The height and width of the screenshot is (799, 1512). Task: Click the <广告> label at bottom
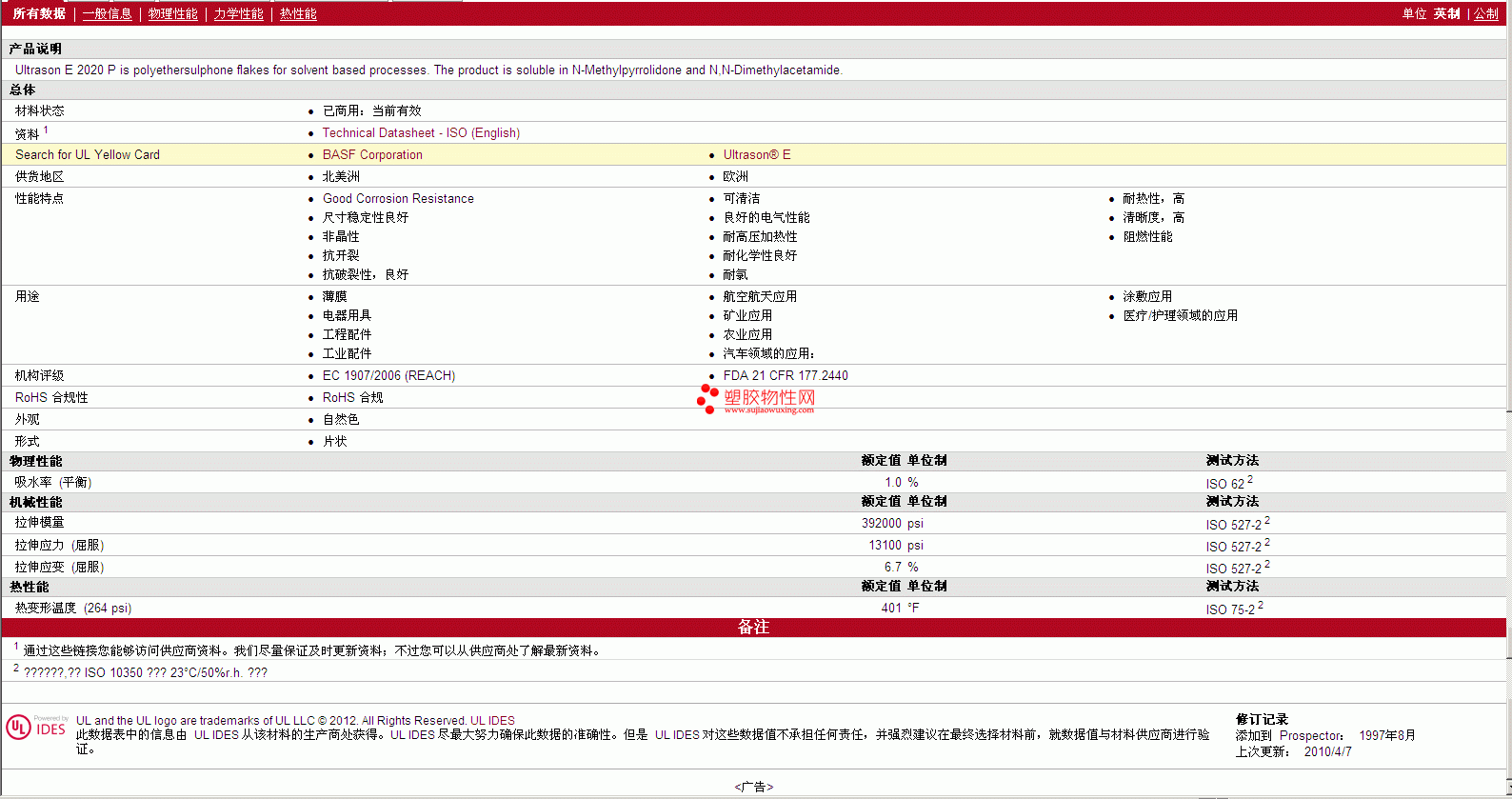(x=754, y=787)
